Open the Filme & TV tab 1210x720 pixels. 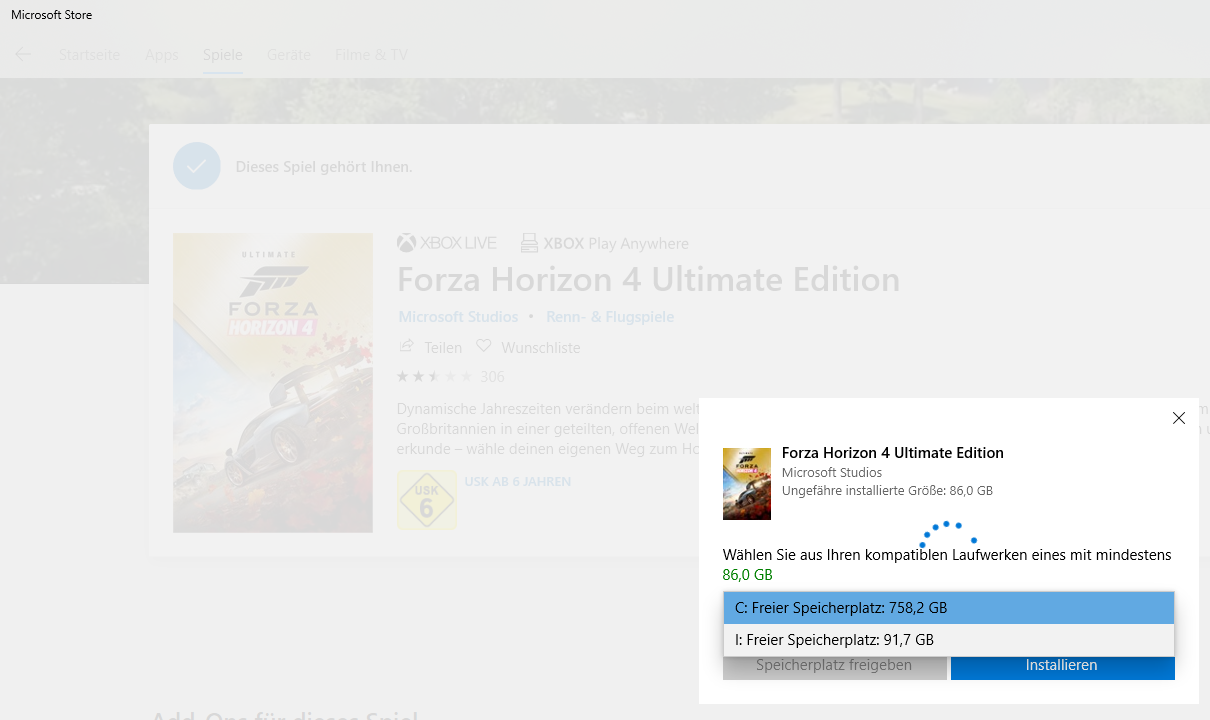[371, 55]
